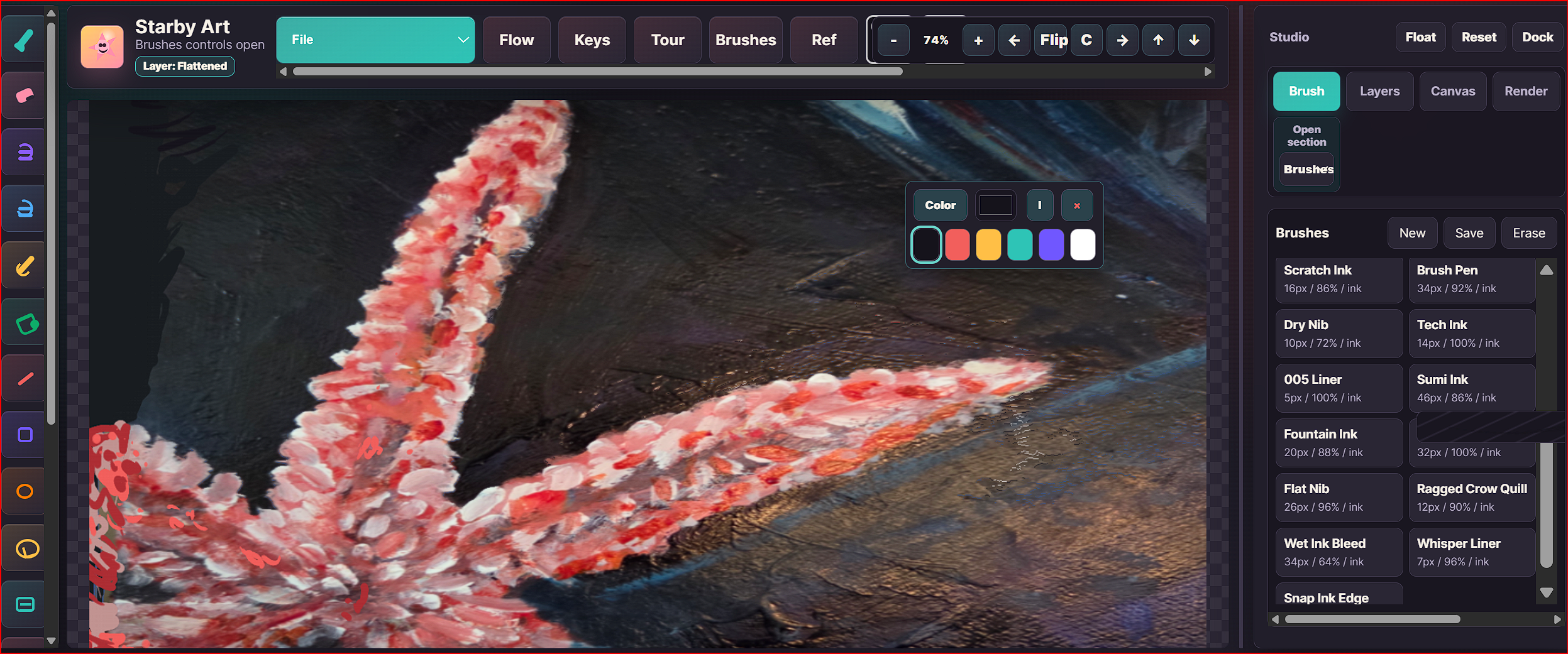Choose the Ragged Crow Quill preset
1568x654 pixels.
click(x=1472, y=498)
